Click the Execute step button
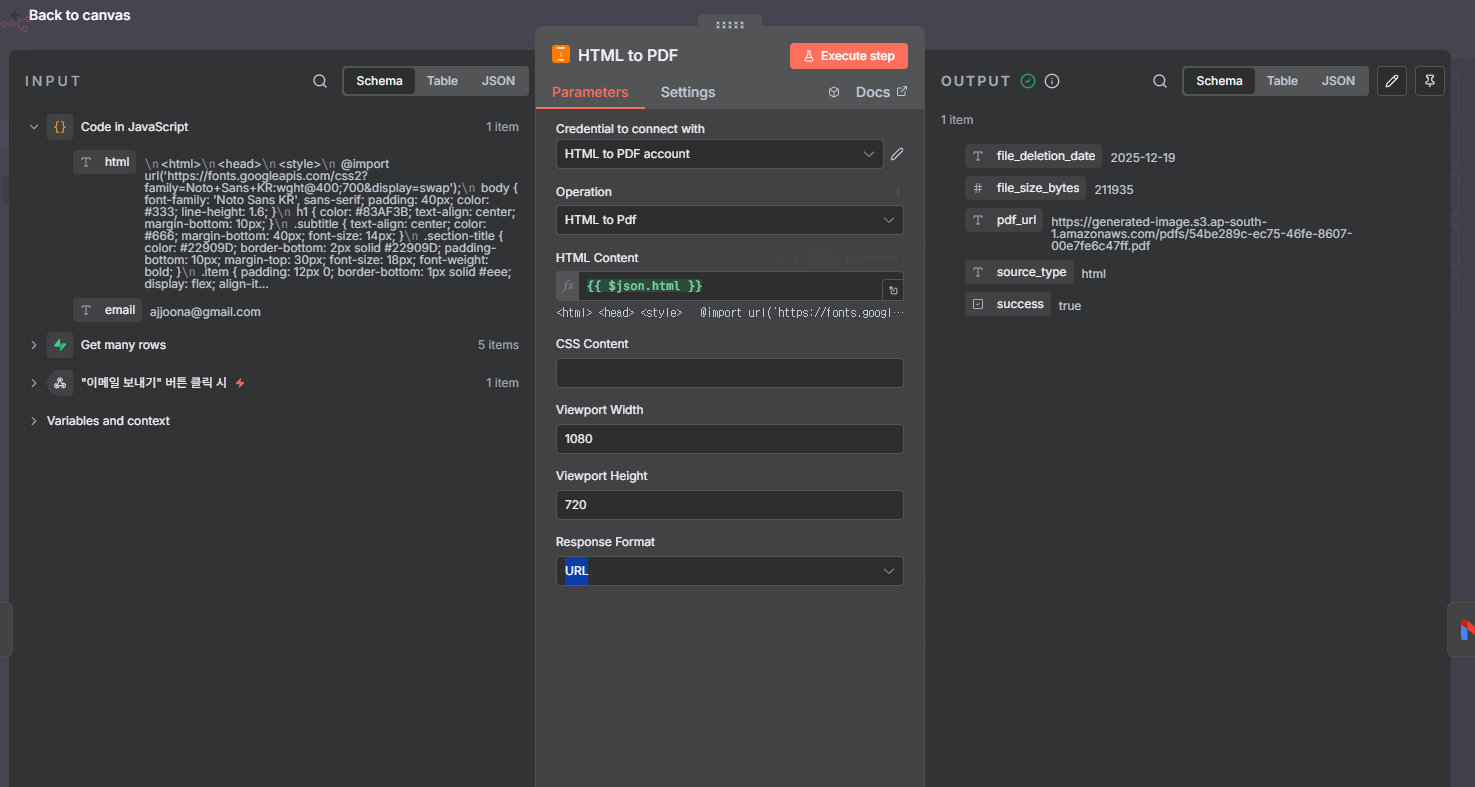The height and width of the screenshot is (787, 1475). (848, 56)
